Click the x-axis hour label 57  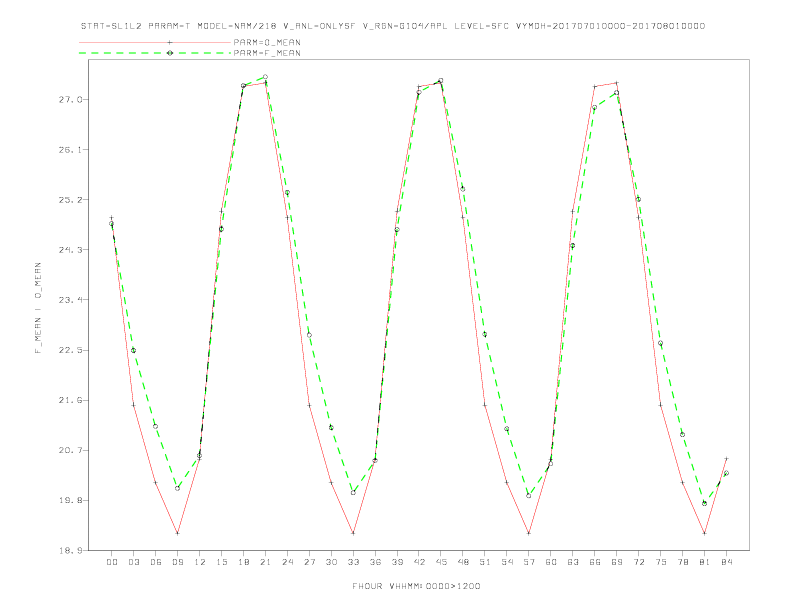pyautogui.click(x=529, y=562)
